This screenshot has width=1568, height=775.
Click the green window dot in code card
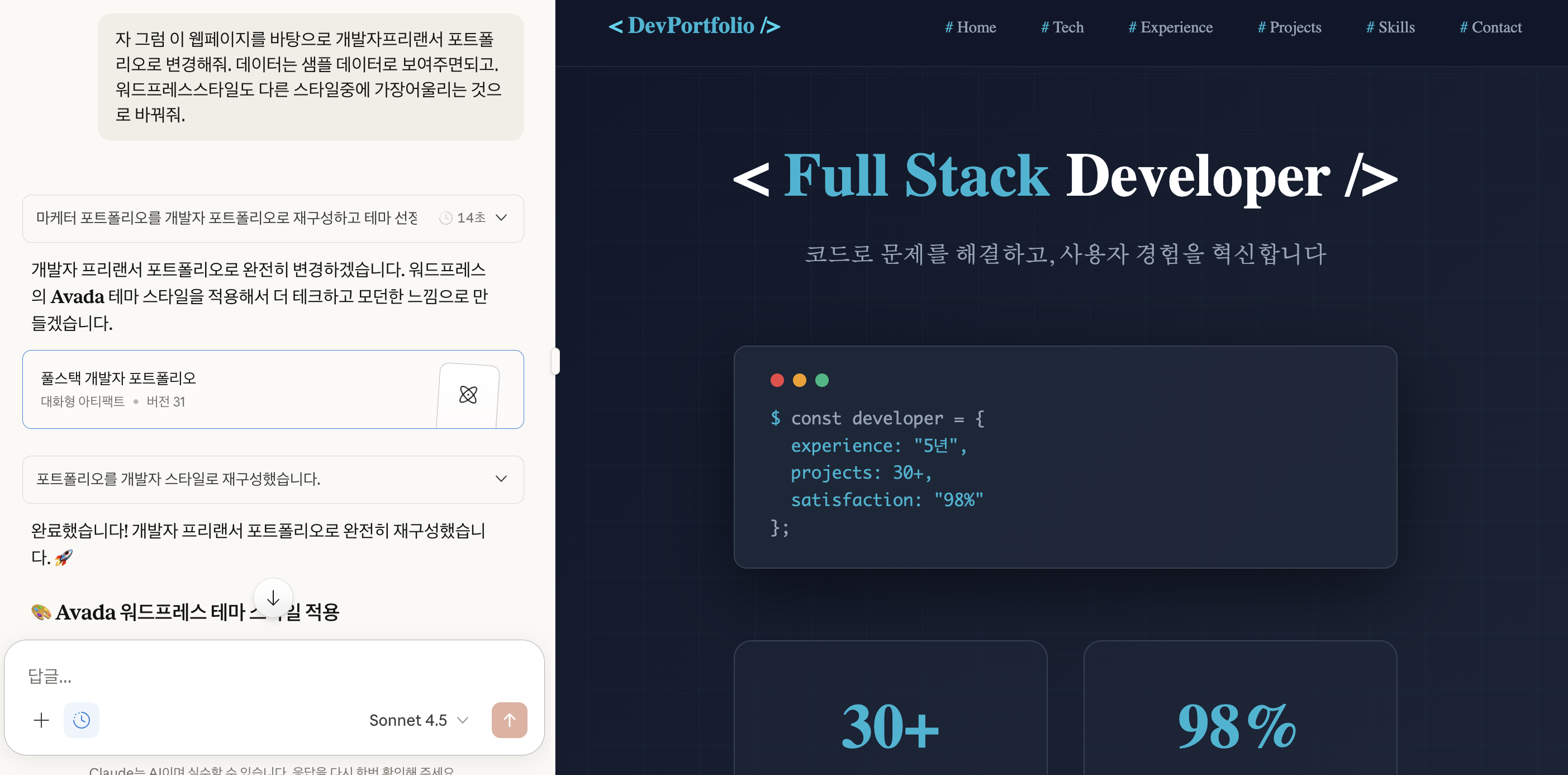coord(822,380)
